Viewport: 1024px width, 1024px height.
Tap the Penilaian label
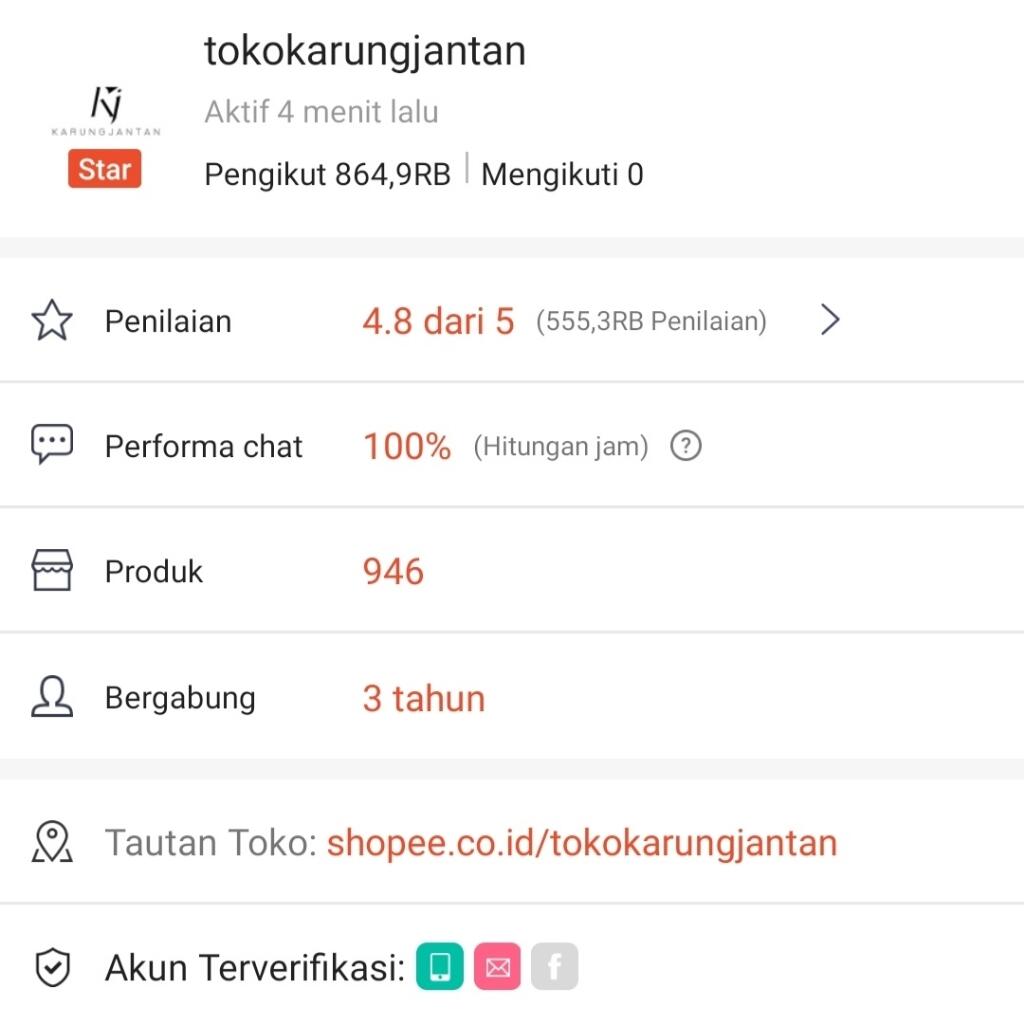tap(168, 321)
